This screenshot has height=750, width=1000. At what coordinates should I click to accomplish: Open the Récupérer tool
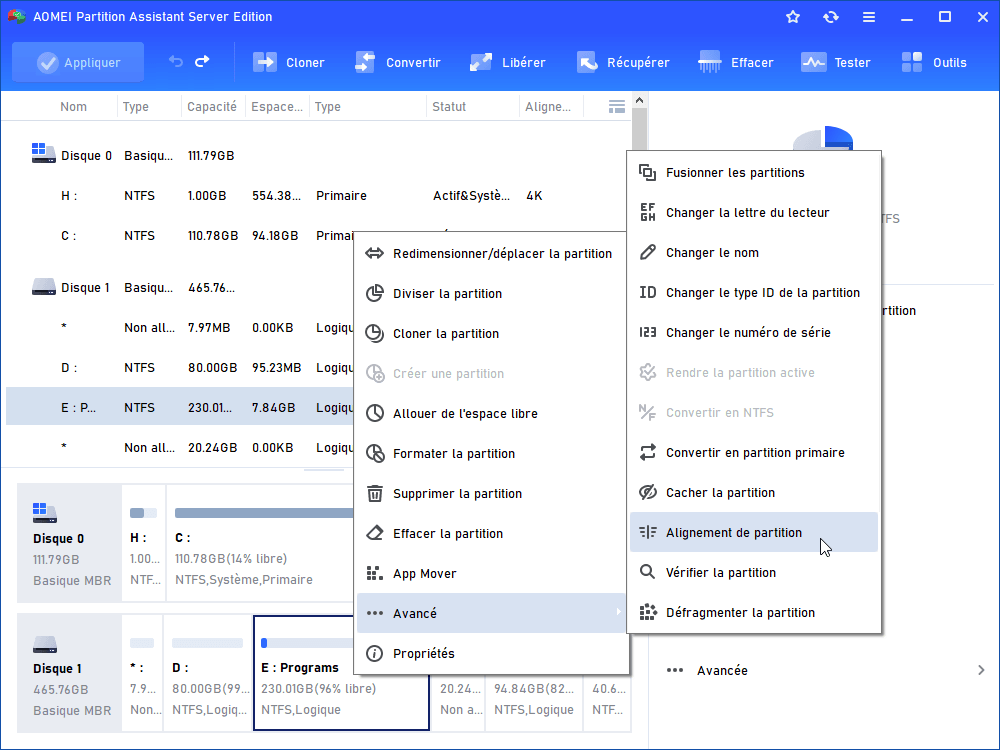point(623,62)
